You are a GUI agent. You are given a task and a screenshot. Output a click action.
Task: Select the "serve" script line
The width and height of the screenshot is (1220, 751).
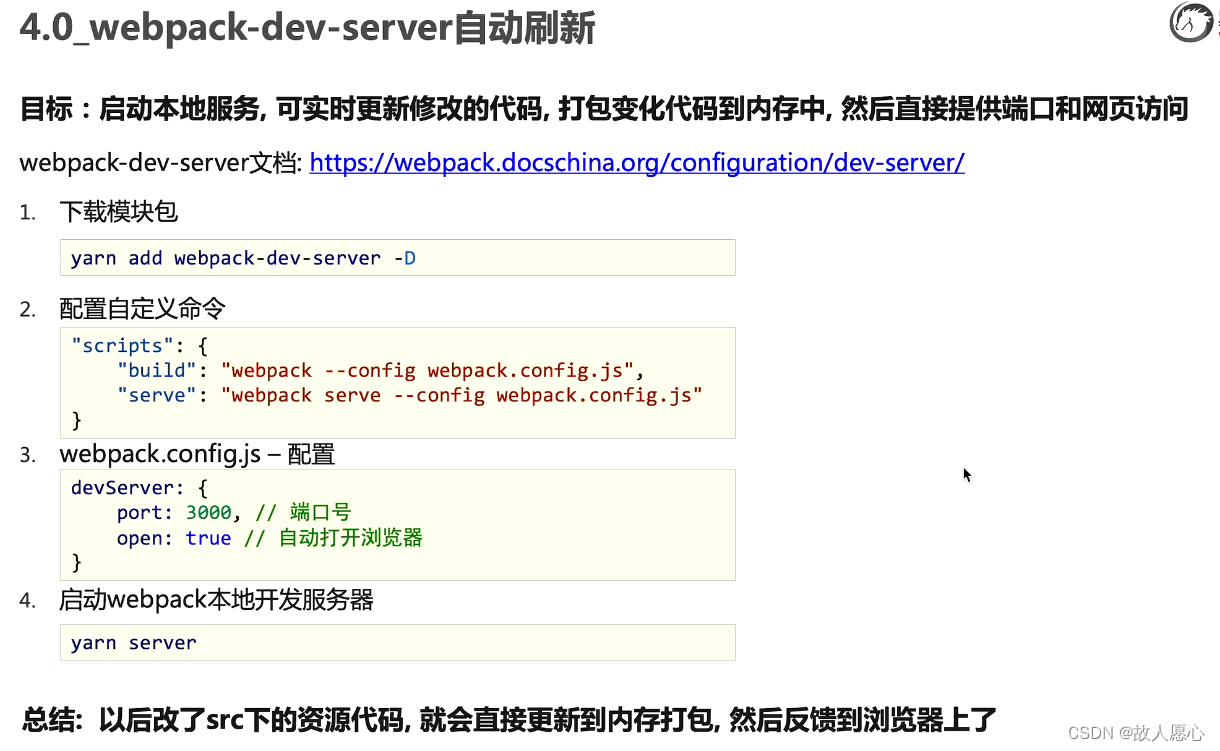click(x=410, y=396)
